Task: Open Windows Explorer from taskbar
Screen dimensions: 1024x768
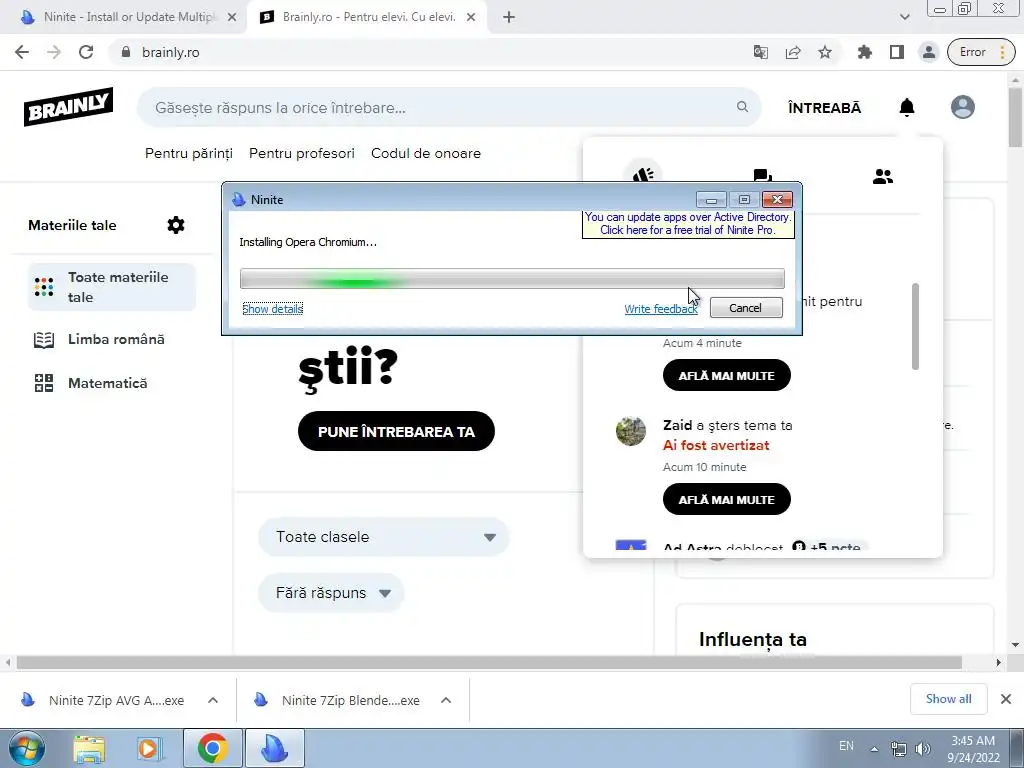Action: tap(89, 748)
